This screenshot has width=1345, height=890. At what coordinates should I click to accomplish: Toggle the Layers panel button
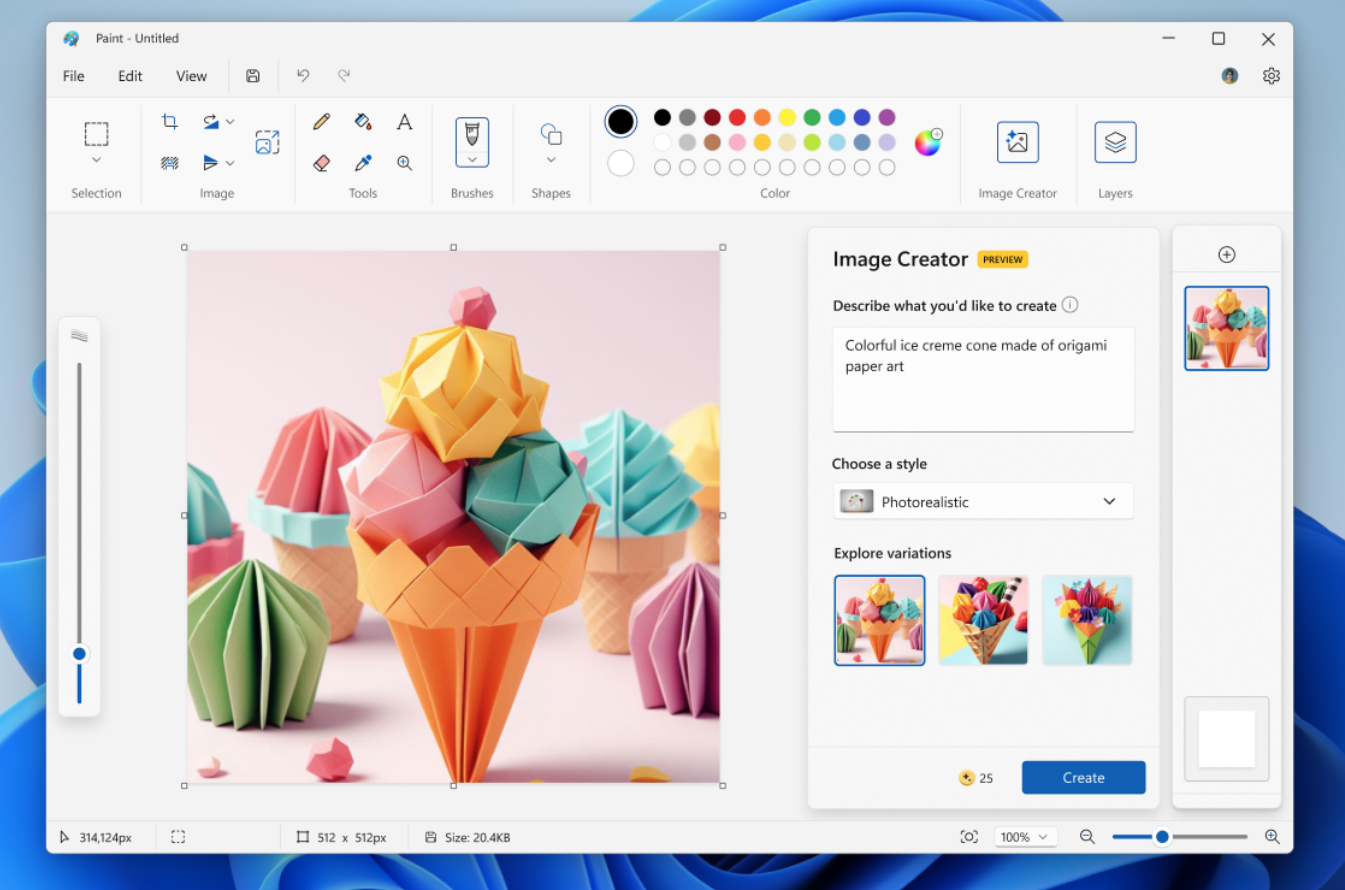1115,142
